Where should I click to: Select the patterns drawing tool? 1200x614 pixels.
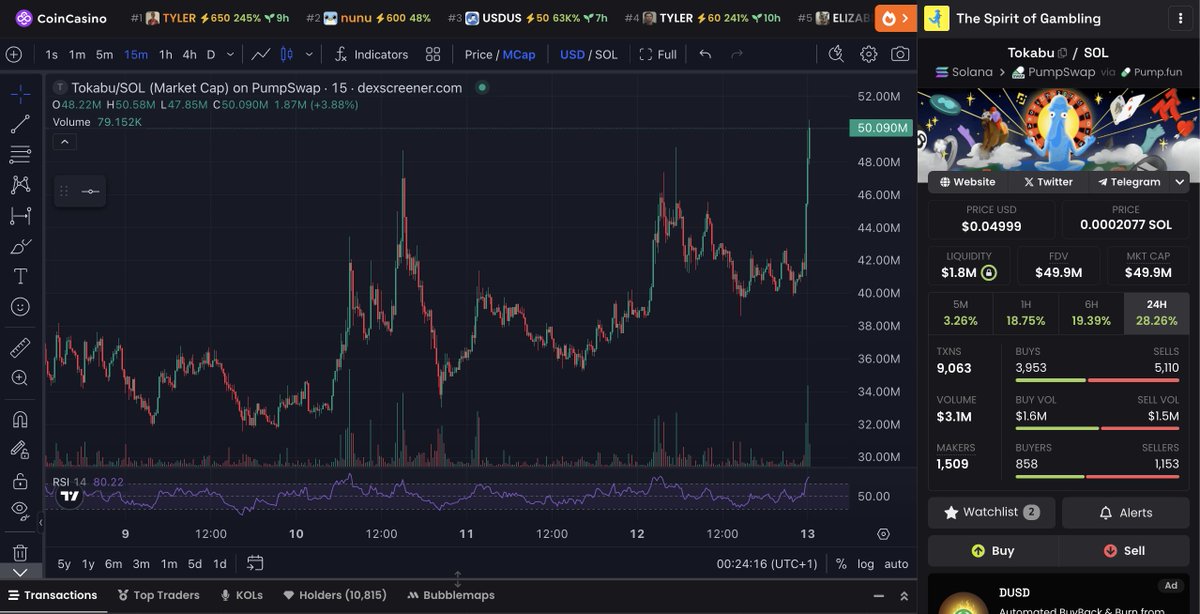[20, 185]
